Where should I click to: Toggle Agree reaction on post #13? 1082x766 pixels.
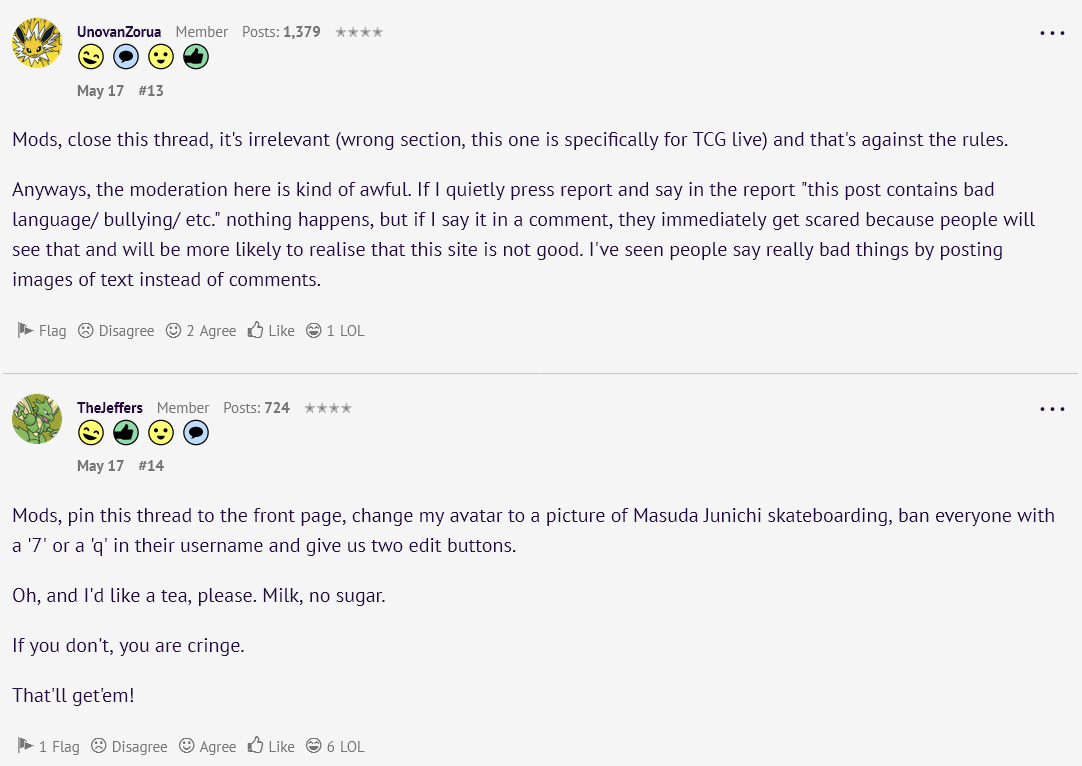tap(201, 331)
